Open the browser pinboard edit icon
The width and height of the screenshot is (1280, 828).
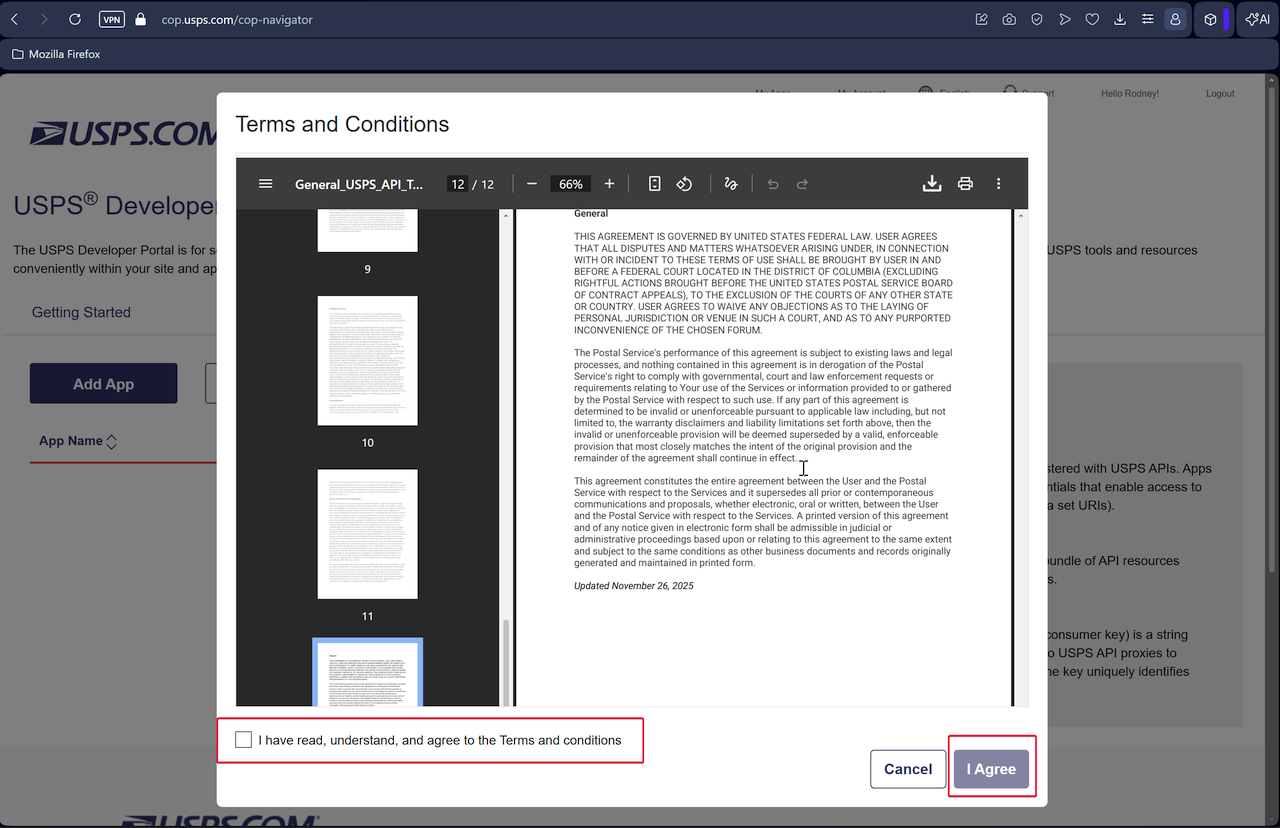pyautogui.click(x=982, y=19)
